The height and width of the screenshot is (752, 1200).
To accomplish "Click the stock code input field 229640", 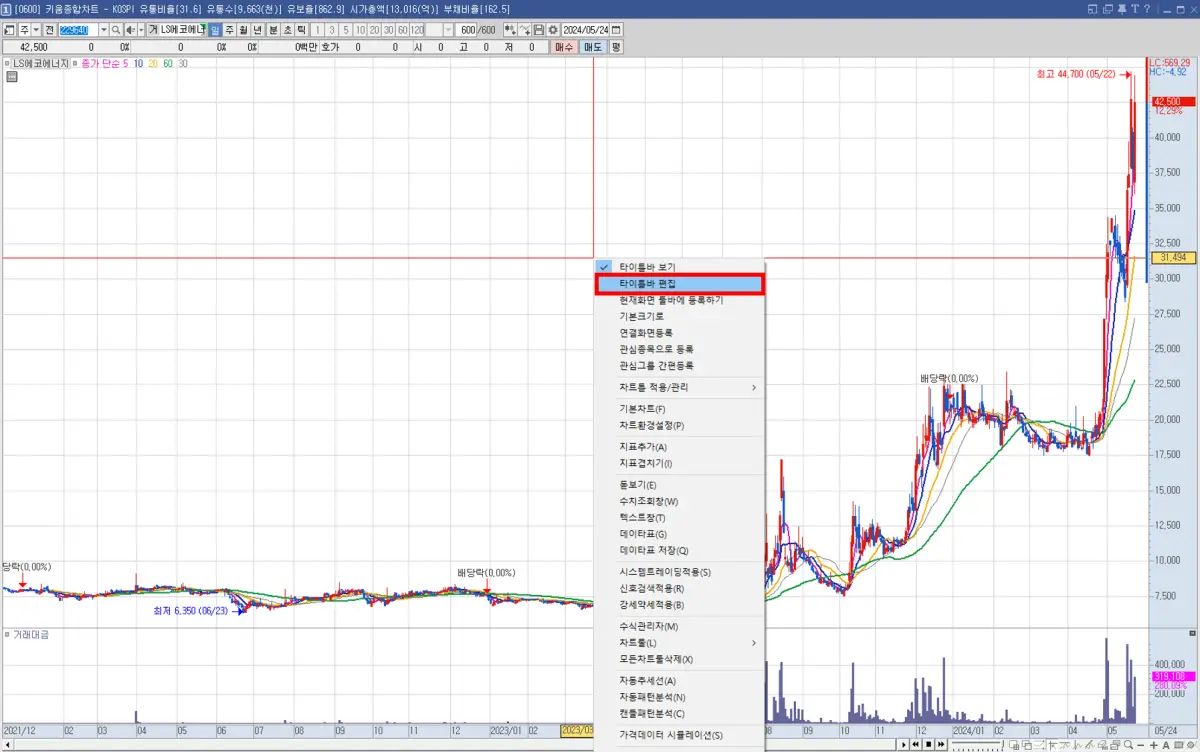I will [x=78, y=30].
